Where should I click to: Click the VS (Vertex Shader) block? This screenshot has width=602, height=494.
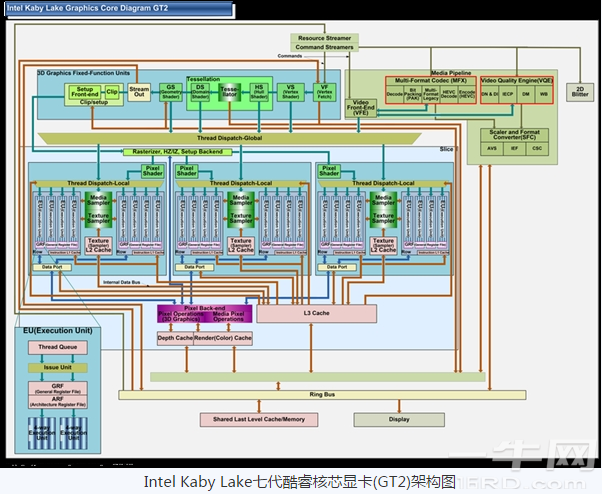click(x=291, y=92)
